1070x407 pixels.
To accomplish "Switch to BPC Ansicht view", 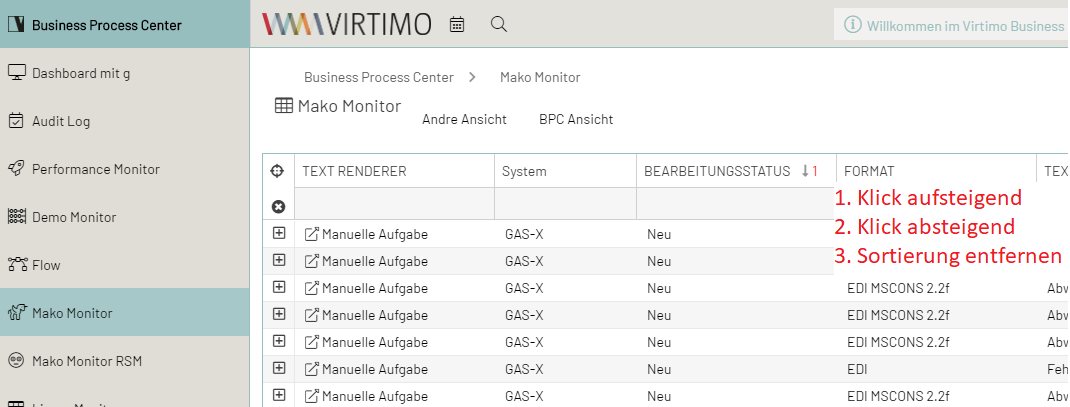I will point(576,119).
